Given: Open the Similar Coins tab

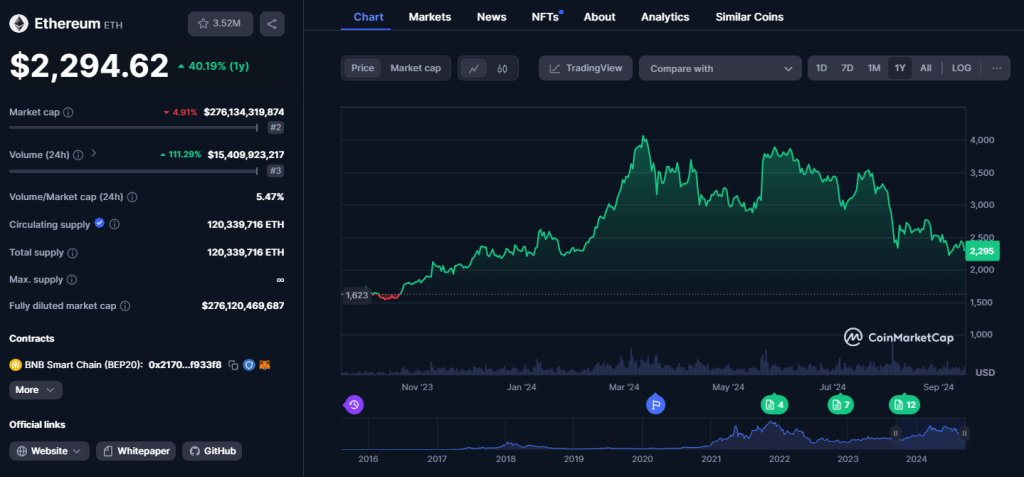Looking at the screenshot, I should point(749,17).
